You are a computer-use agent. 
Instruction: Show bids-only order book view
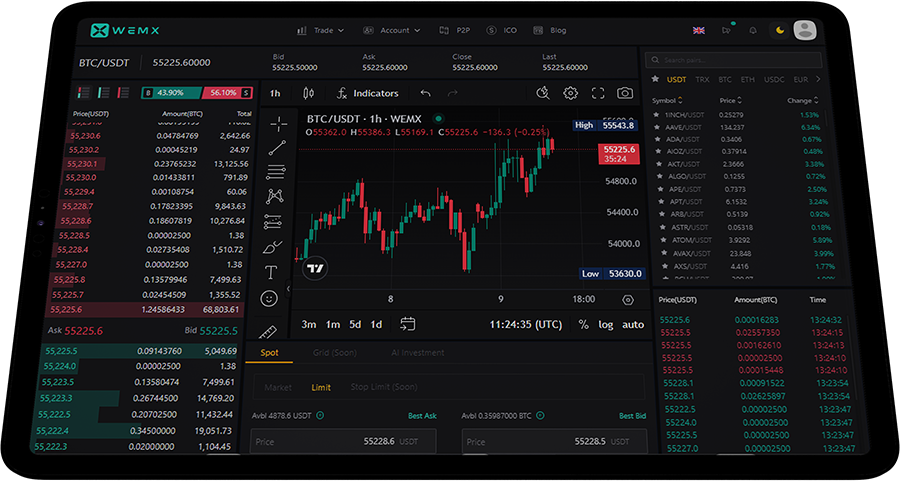click(x=104, y=92)
